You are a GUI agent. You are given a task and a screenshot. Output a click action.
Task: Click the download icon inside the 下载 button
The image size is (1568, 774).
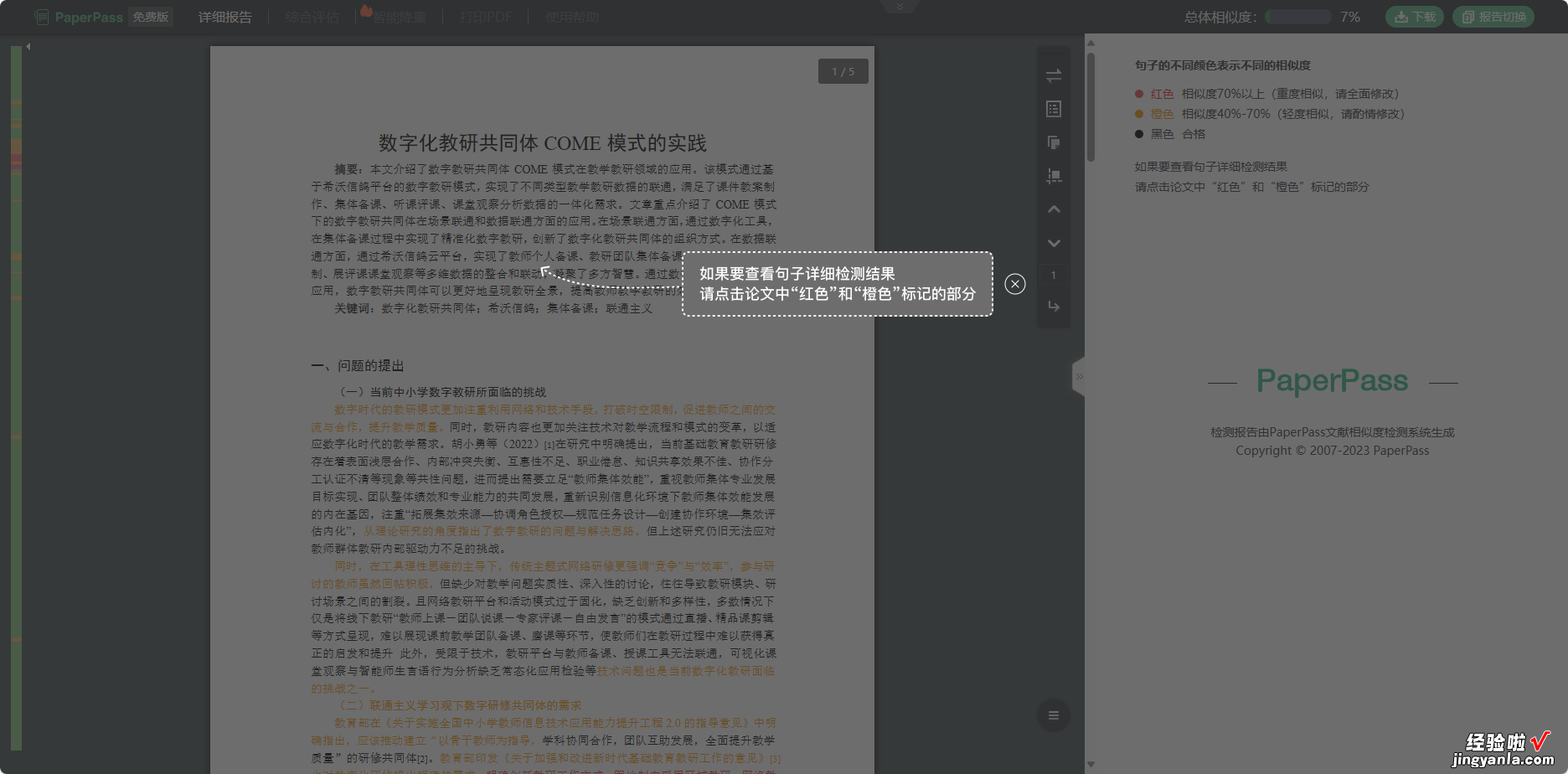pyautogui.click(x=1400, y=17)
